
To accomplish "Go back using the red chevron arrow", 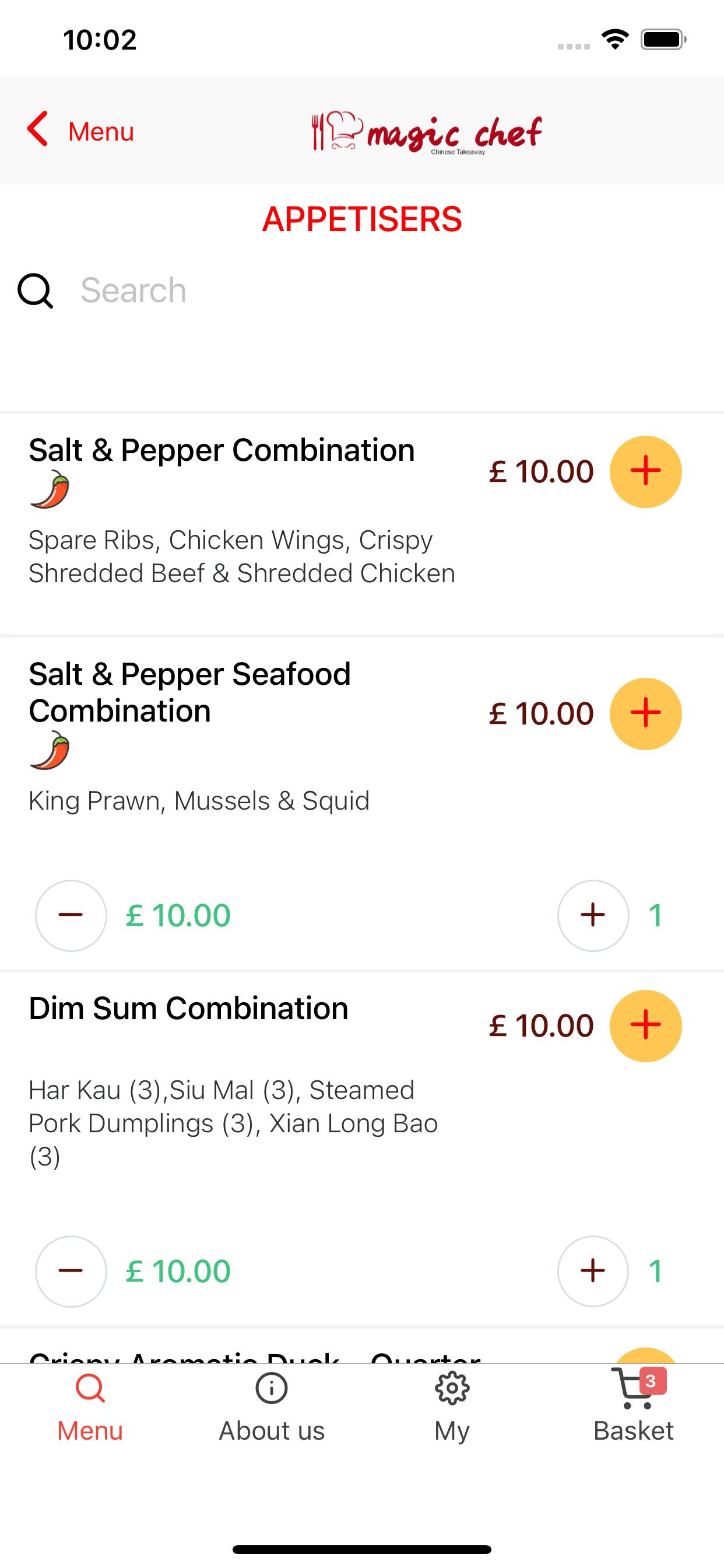I will (x=38, y=129).
